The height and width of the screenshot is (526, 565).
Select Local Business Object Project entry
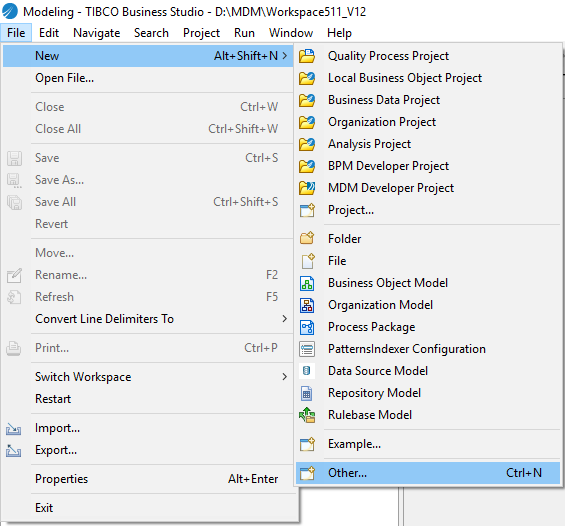428,78
